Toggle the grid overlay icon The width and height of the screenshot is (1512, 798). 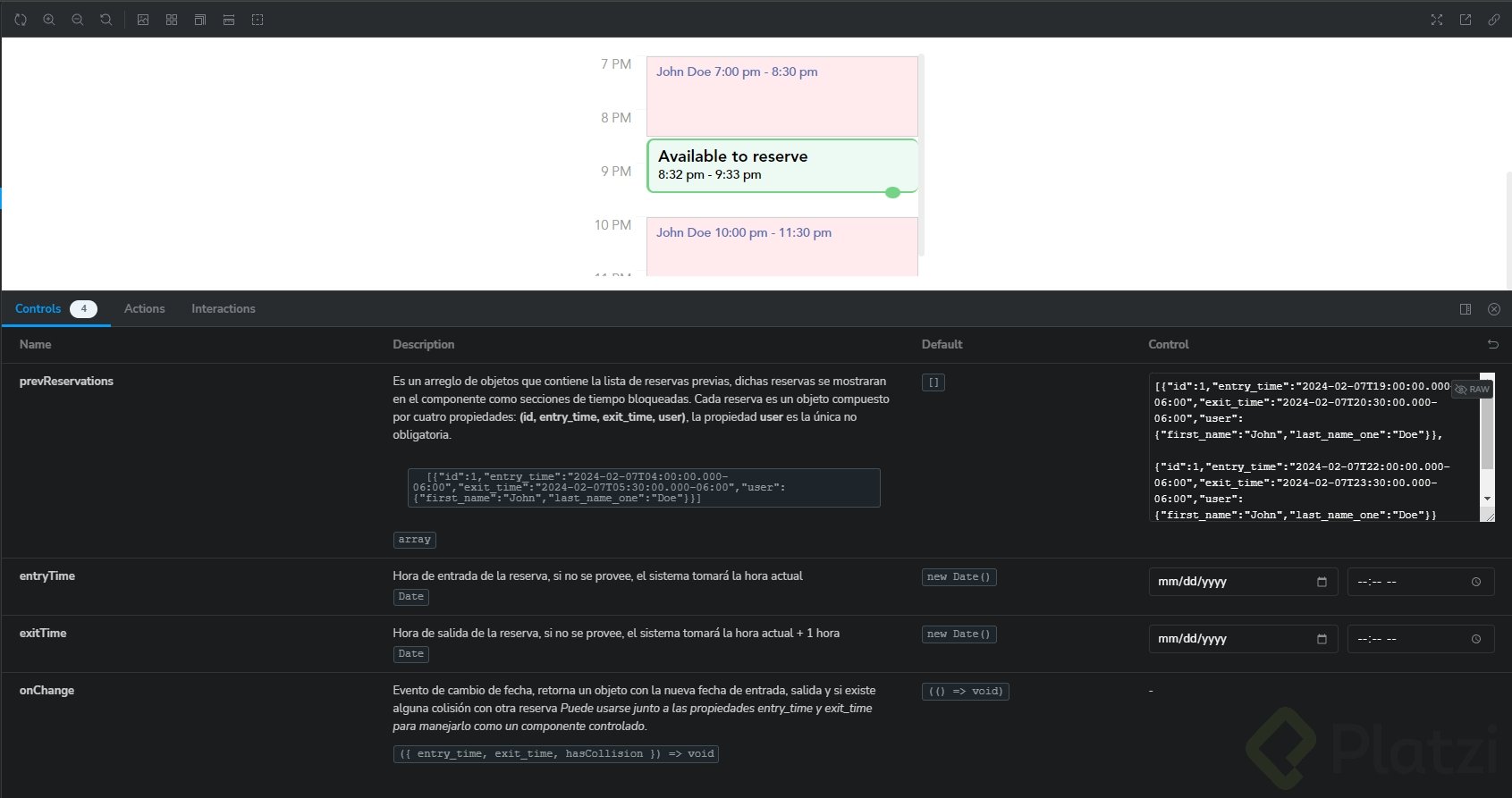click(x=172, y=20)
